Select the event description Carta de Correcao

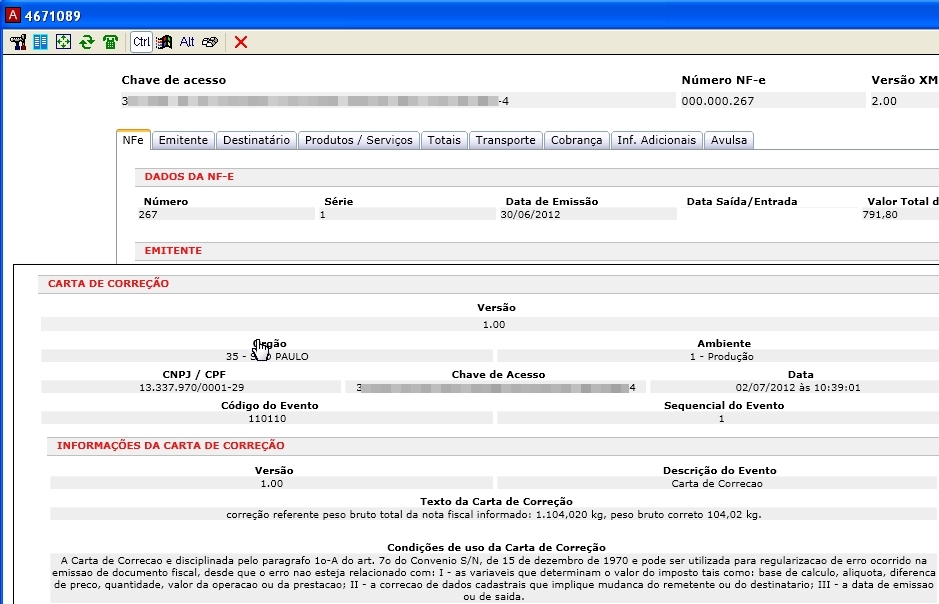[717, 484]
